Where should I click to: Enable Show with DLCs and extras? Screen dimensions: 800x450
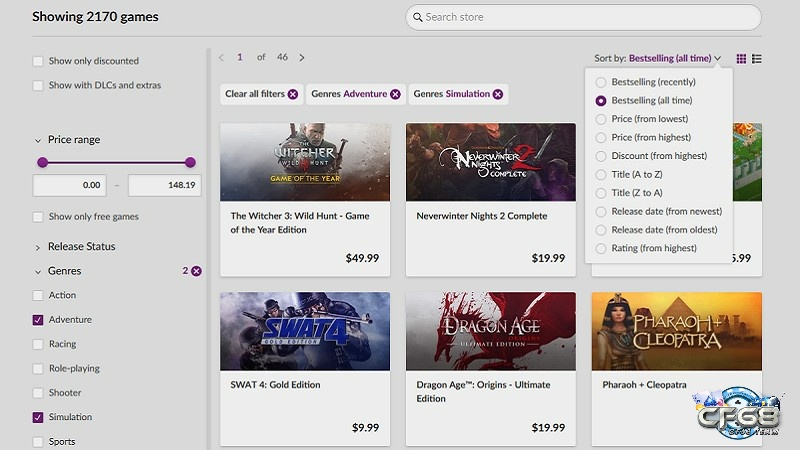[38, 85]
